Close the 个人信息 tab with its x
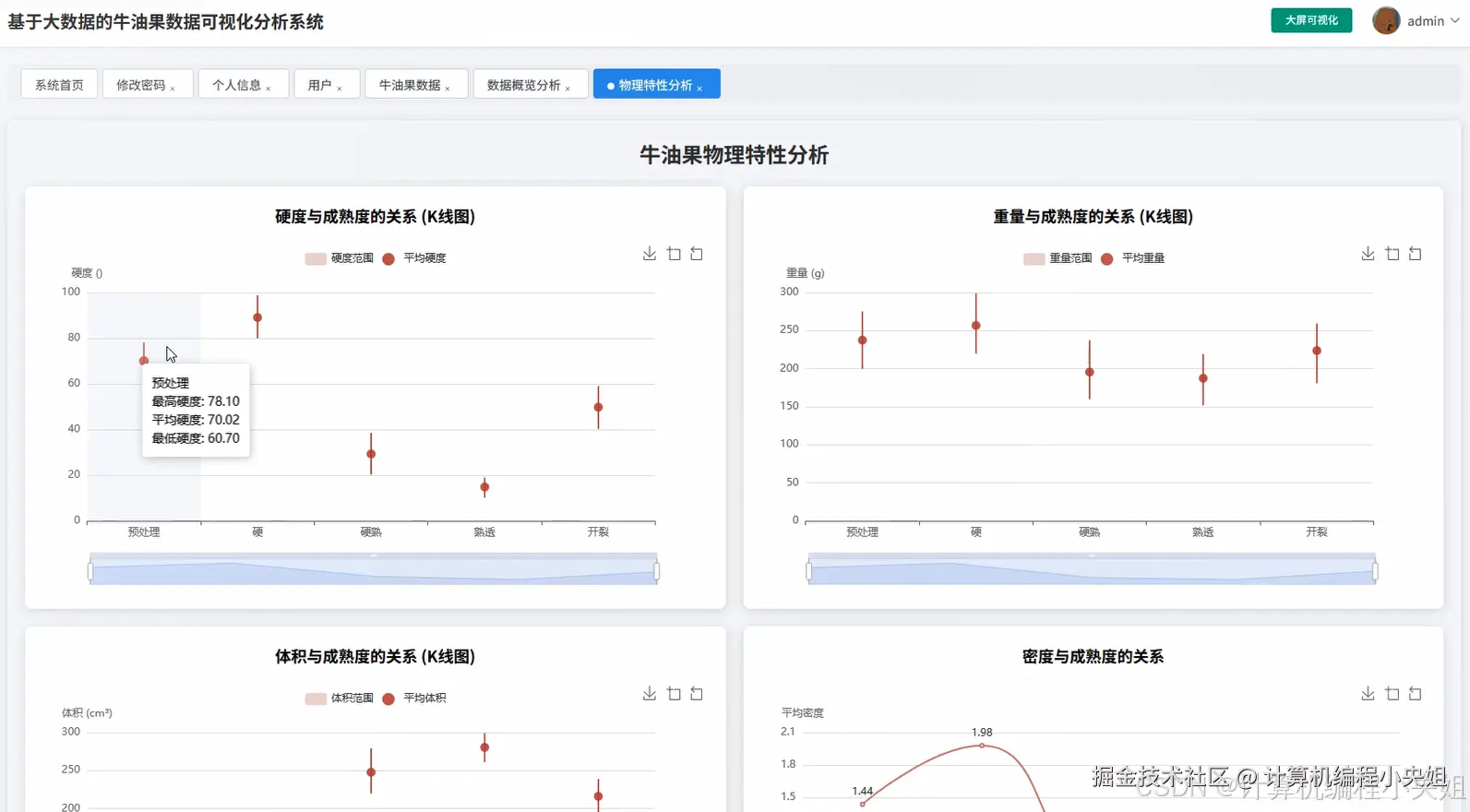Viewport: 1470px width, 812px height. coord(269,88)
